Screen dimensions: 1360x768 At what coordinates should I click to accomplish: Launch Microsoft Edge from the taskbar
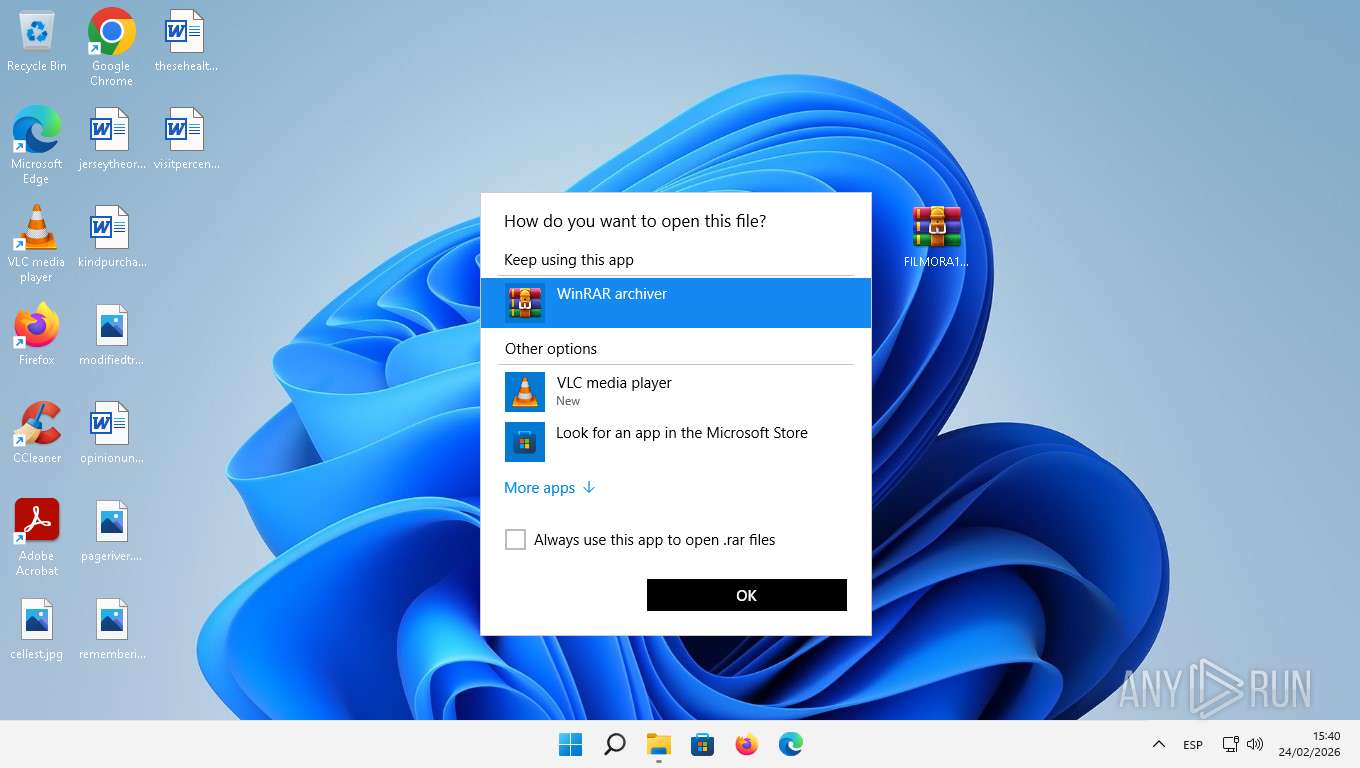click(791, 744)
